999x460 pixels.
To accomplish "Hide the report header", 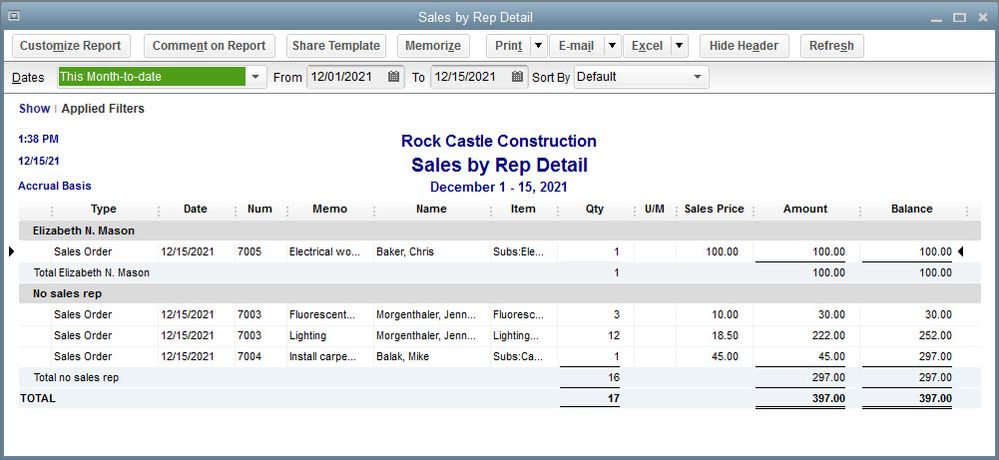I will (744, 46).
